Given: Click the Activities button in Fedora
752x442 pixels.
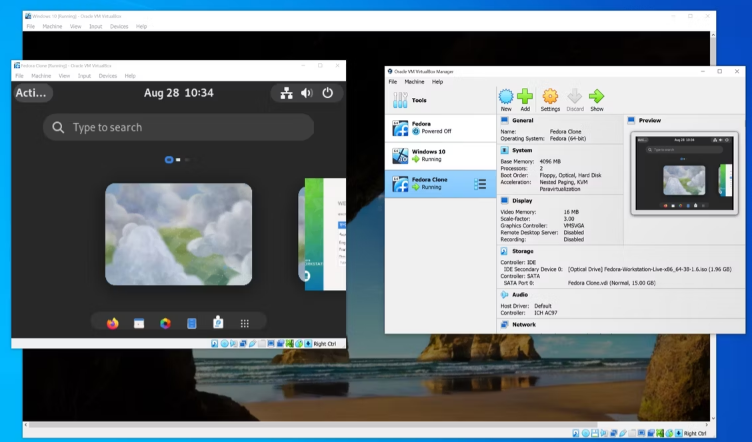Looking at the screenshot, I should tap(32, 93).
